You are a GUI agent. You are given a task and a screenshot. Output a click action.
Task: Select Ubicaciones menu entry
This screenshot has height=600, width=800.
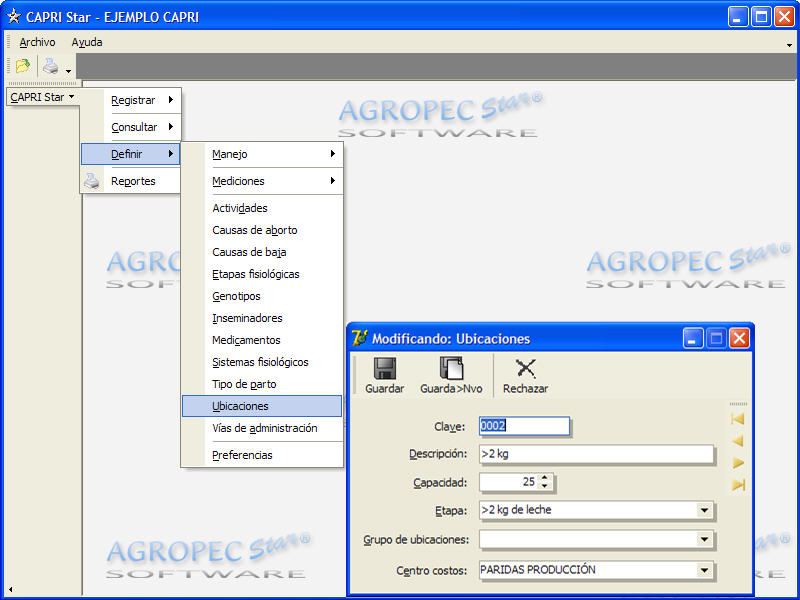click(x=262, y=406)
